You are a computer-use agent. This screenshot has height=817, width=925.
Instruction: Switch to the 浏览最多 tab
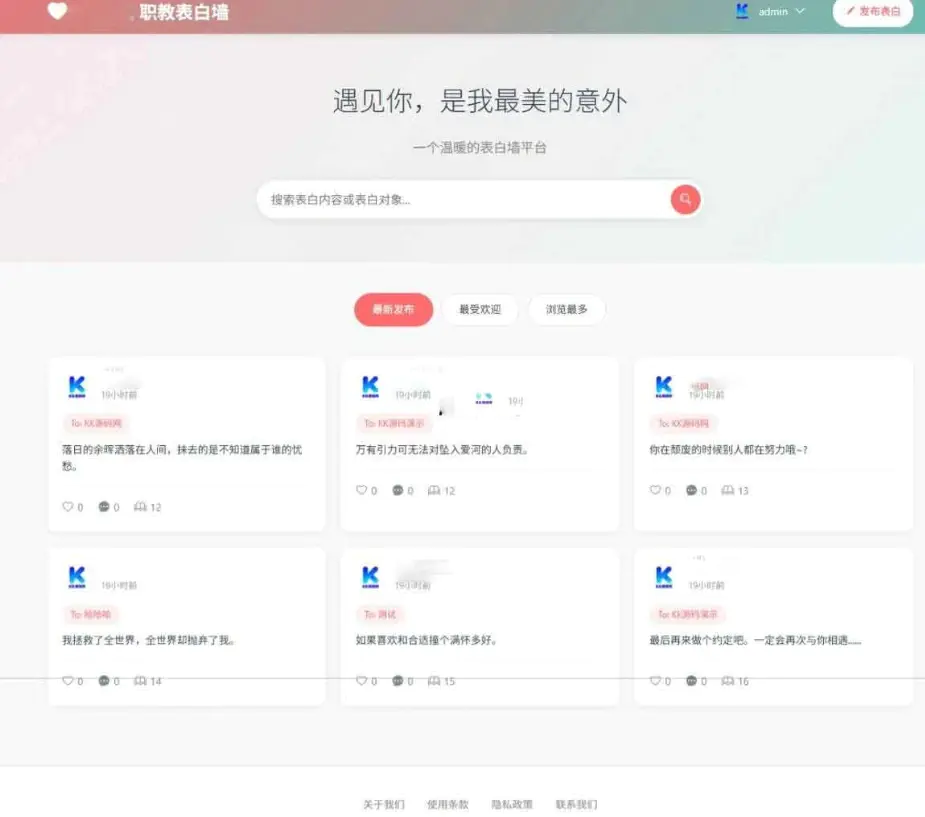coord(566,309)
